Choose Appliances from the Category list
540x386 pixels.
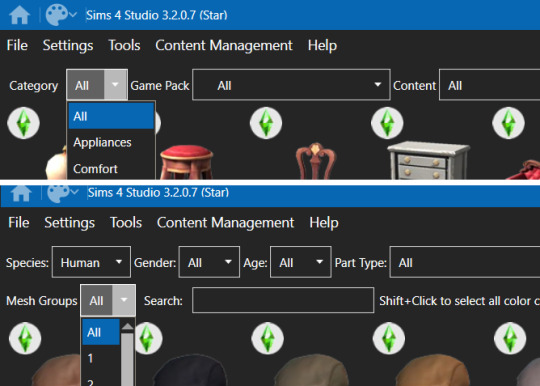(x=111, y=142)
